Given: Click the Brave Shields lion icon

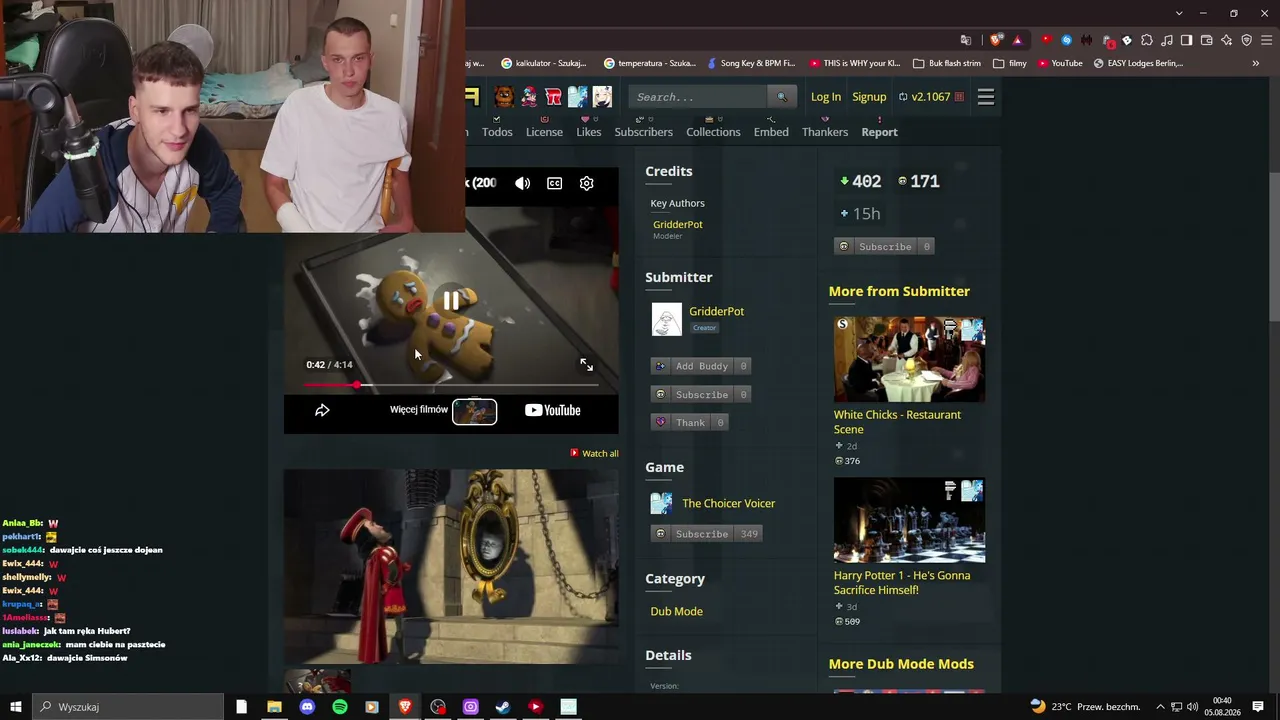Looking at the screenshot, I should click(x=996, y=40).
